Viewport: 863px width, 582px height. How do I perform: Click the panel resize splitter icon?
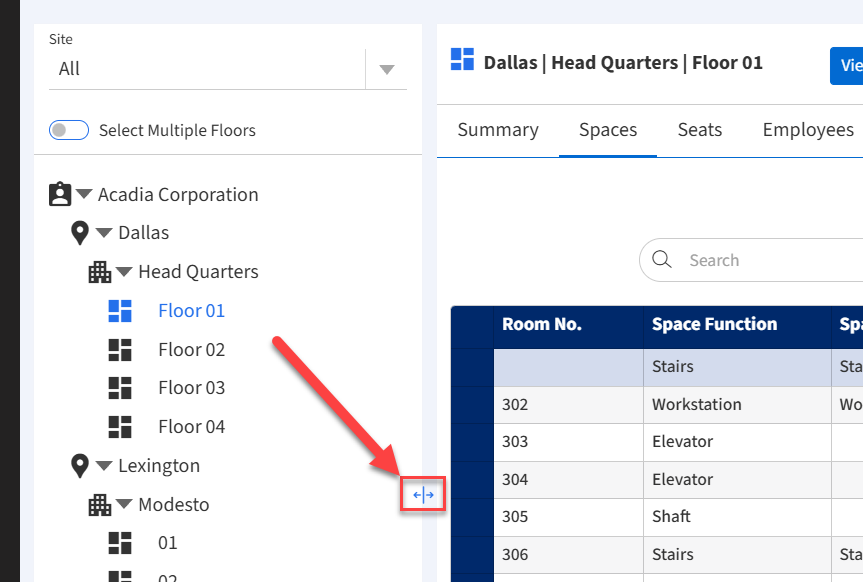coord(423,495)
